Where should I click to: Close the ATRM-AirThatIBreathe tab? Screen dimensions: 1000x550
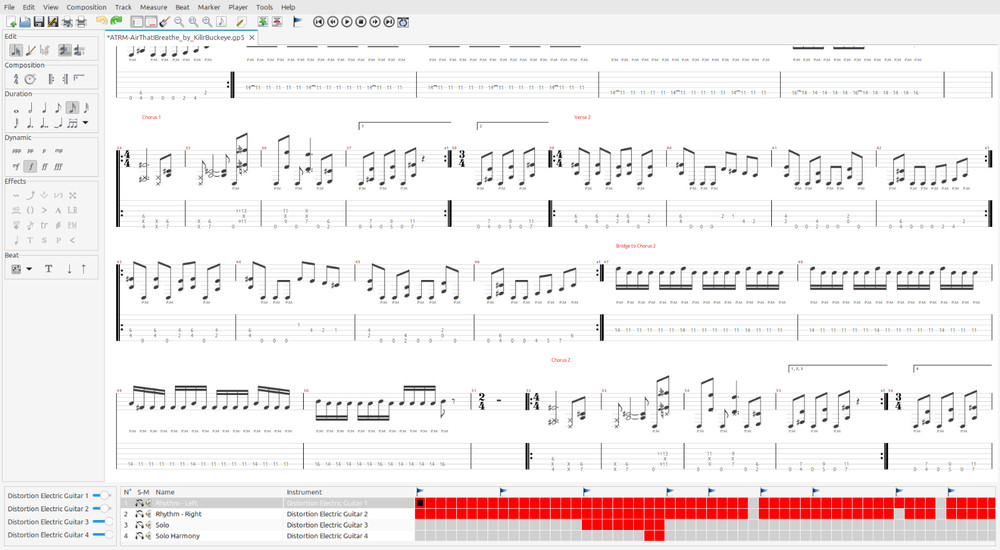click(x=252, y=38)
